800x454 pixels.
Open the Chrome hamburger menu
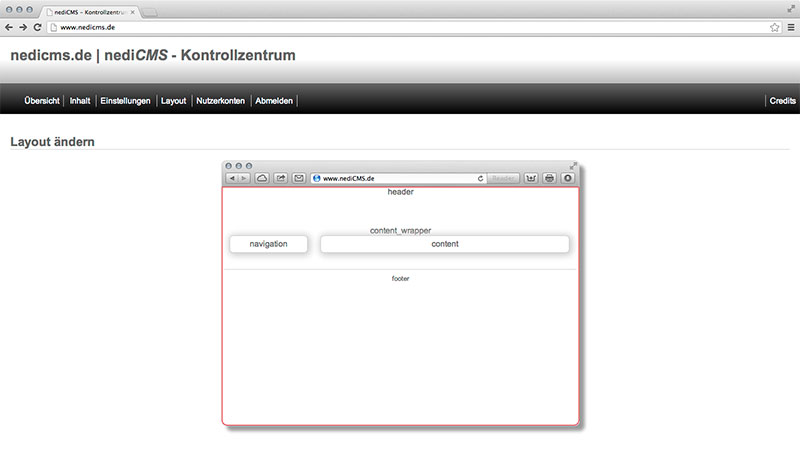click(x=791, y=28)
